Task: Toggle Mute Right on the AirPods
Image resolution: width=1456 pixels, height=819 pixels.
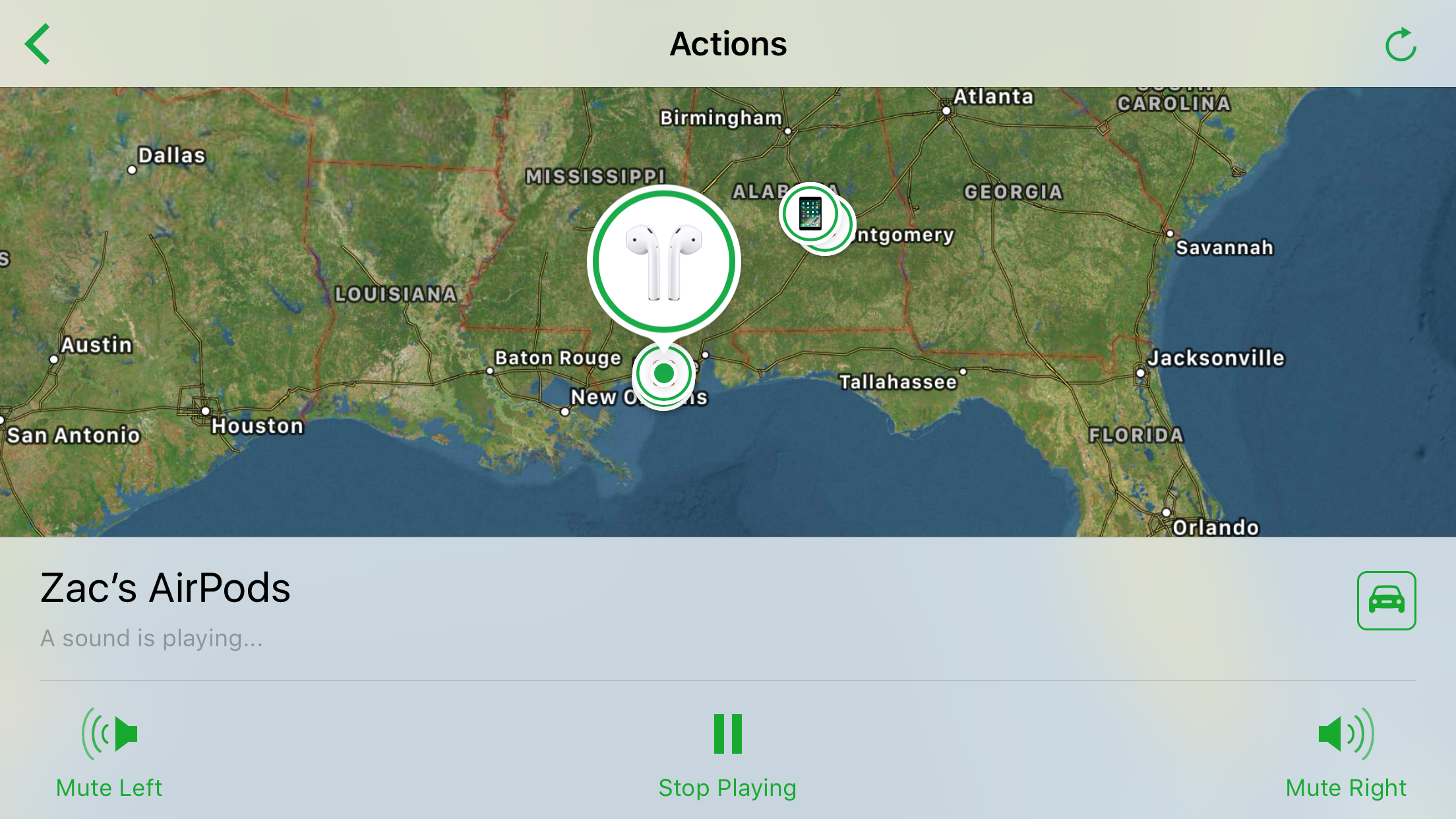Action: click(x=1346, y=755)
